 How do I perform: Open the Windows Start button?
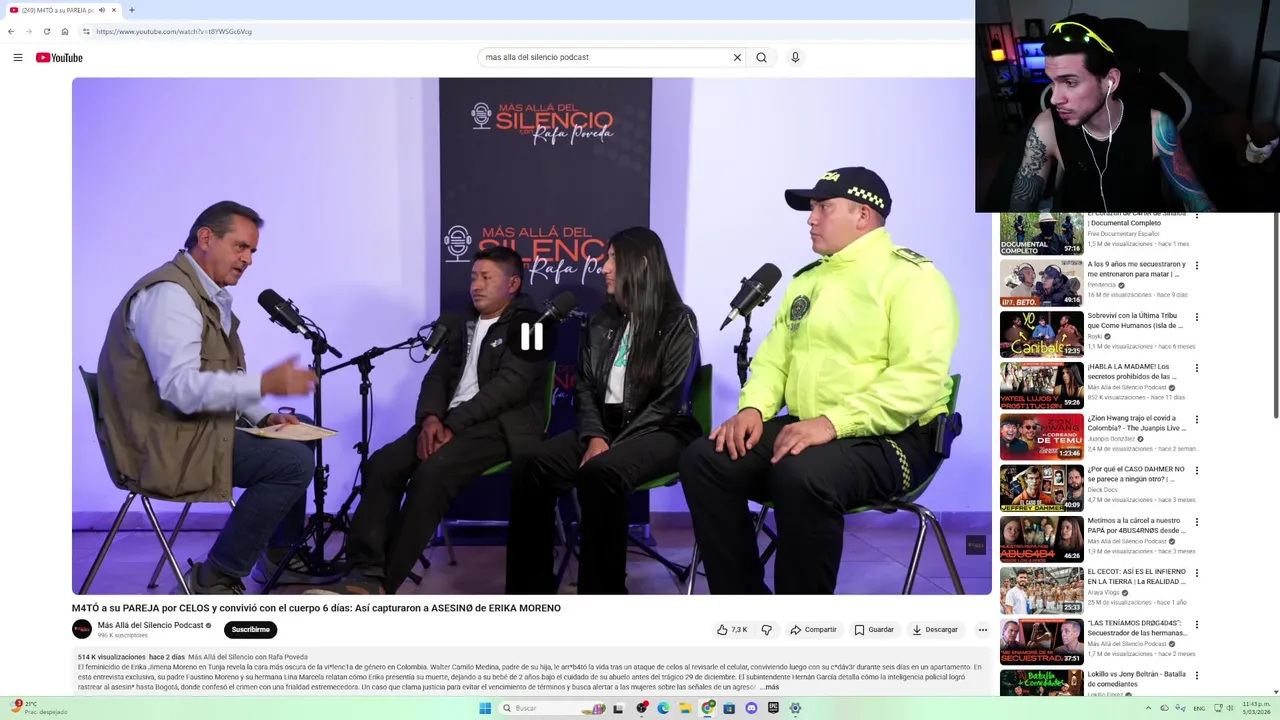485,708
